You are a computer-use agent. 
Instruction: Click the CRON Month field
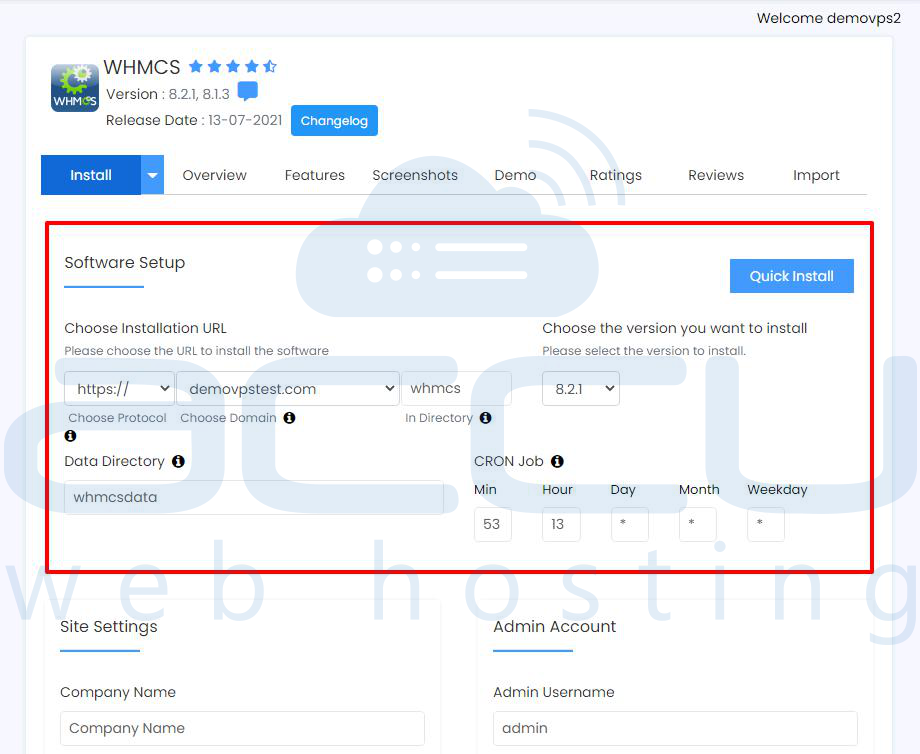[698, 524]
